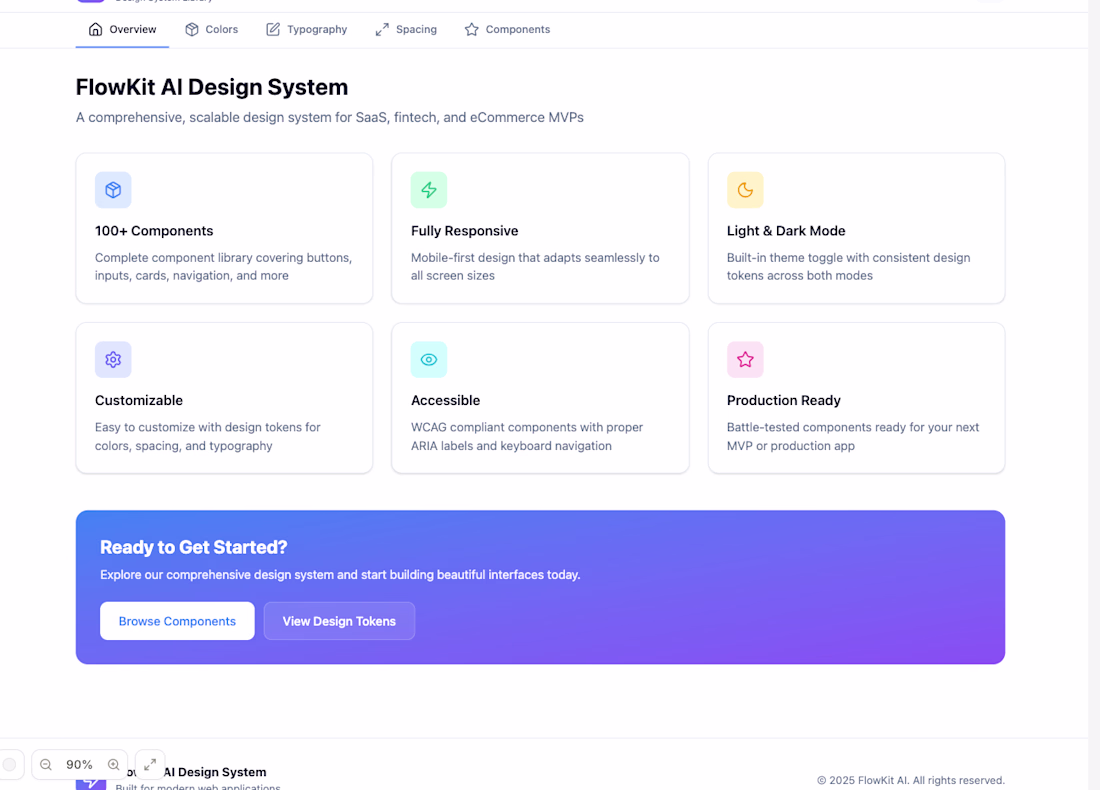1100x790 pixels.
Task: Click the edit icon beside Typography
Action: click(273, 29)
